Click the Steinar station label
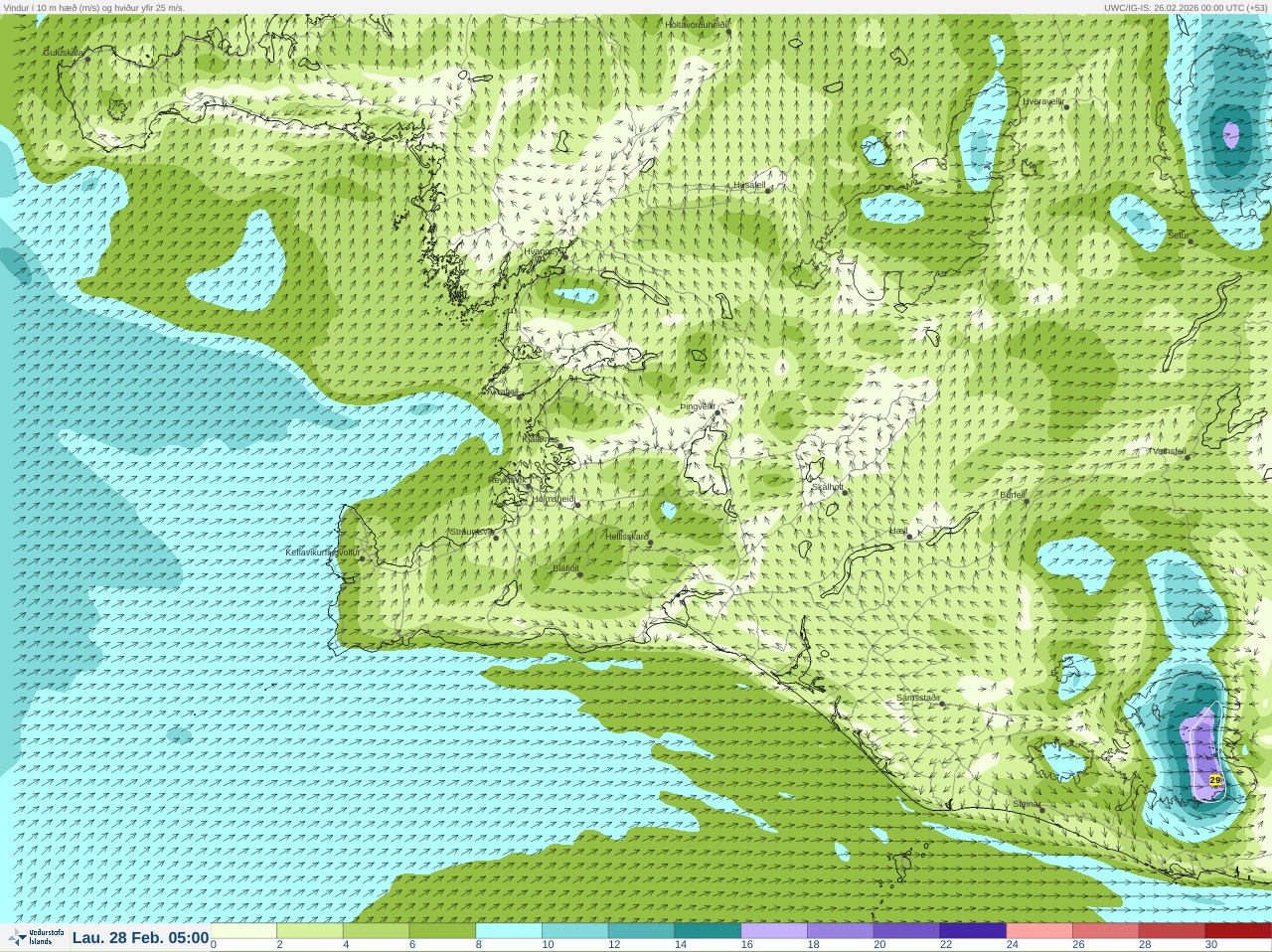This screenshot has width=1272, height=952. click(x=1027, y=804)
